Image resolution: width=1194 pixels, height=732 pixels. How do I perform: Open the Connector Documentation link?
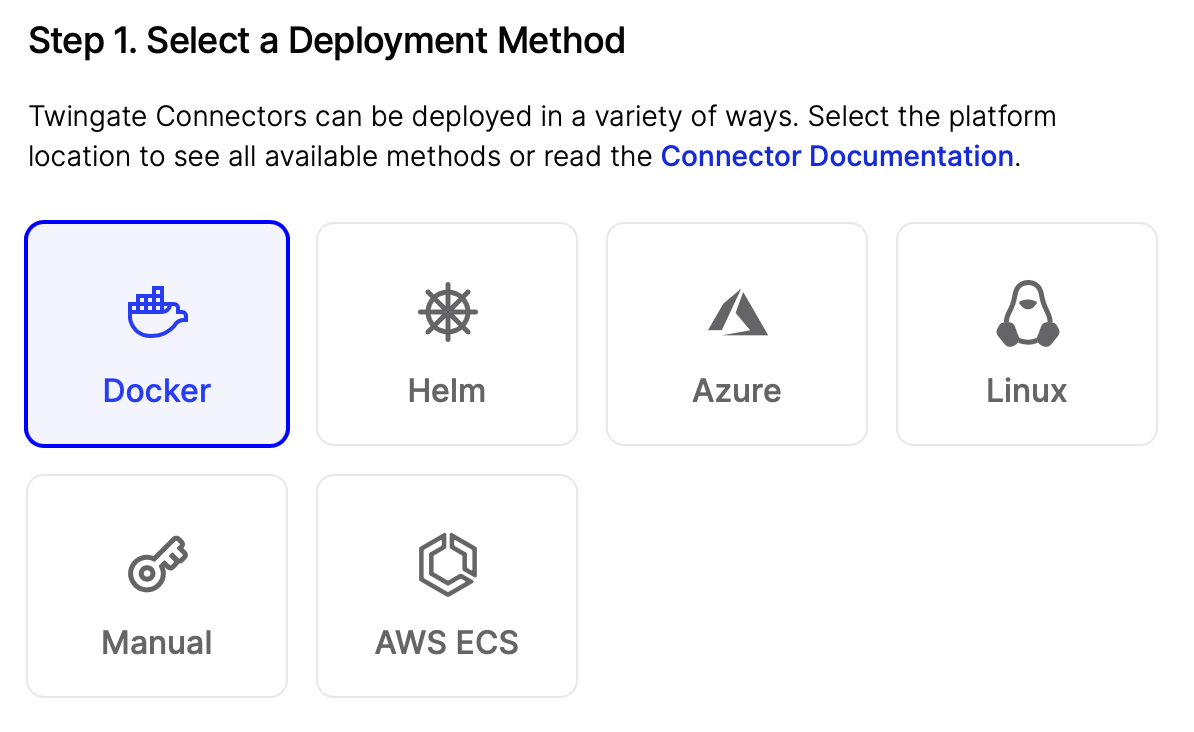[837, 156]
